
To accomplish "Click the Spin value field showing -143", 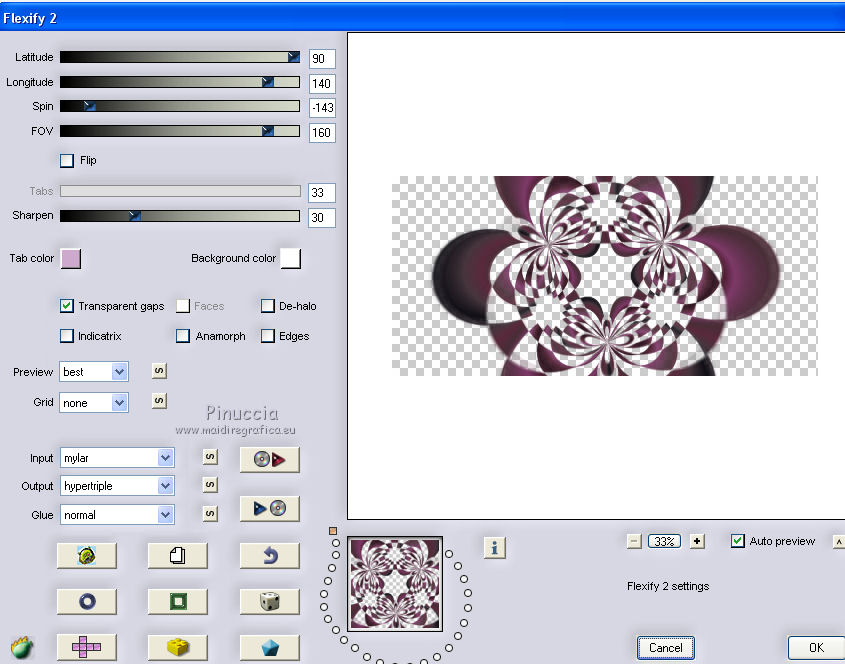I will 322,108.
